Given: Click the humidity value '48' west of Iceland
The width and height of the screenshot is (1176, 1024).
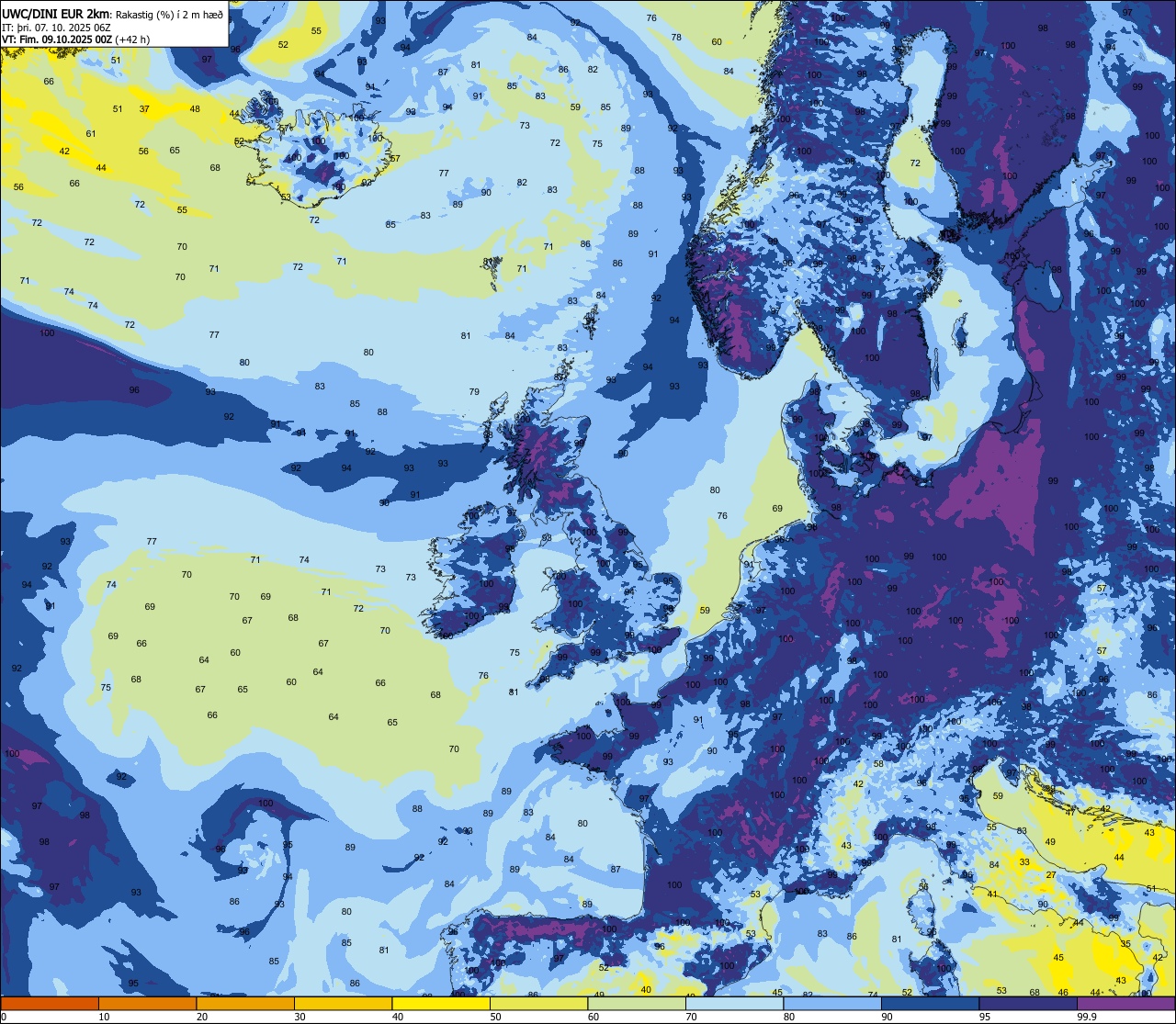Looking at the screenshot, I should pos(195,108).
